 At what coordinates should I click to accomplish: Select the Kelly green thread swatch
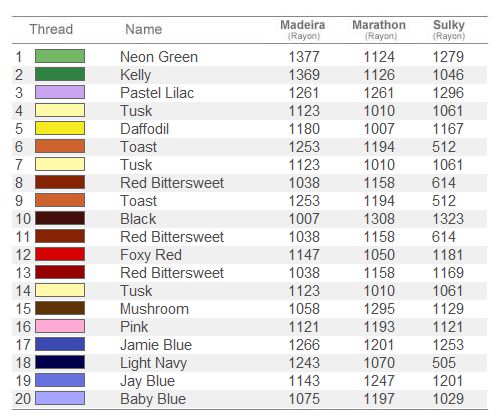click(60, 74)
